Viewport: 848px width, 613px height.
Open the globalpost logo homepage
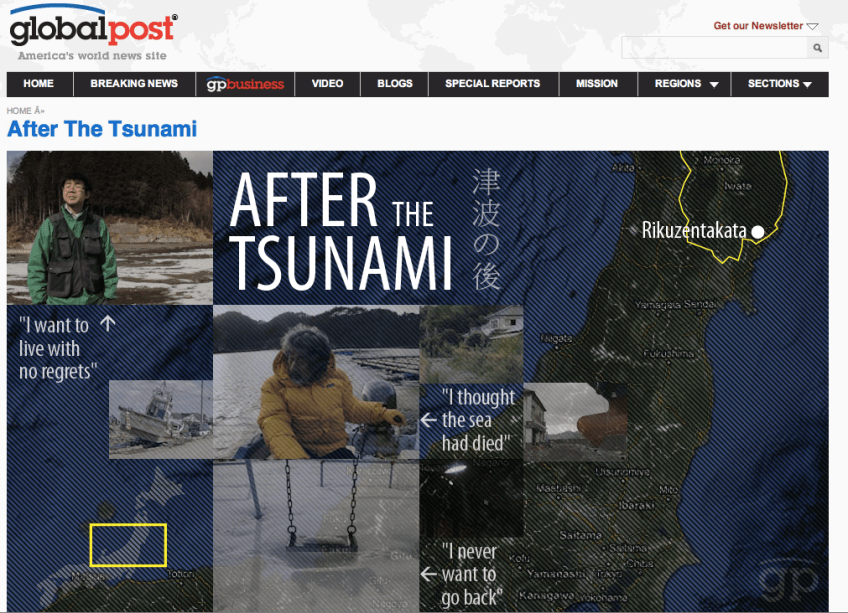coord(93,32)
